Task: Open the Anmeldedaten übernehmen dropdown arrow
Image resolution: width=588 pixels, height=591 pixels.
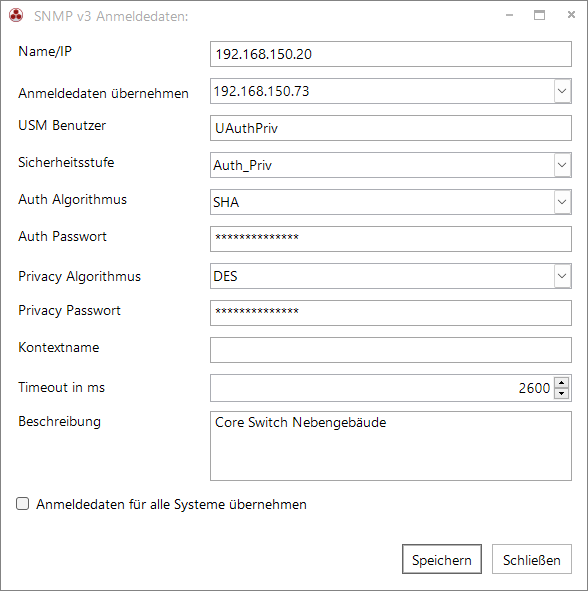Action: pos(562,91)
